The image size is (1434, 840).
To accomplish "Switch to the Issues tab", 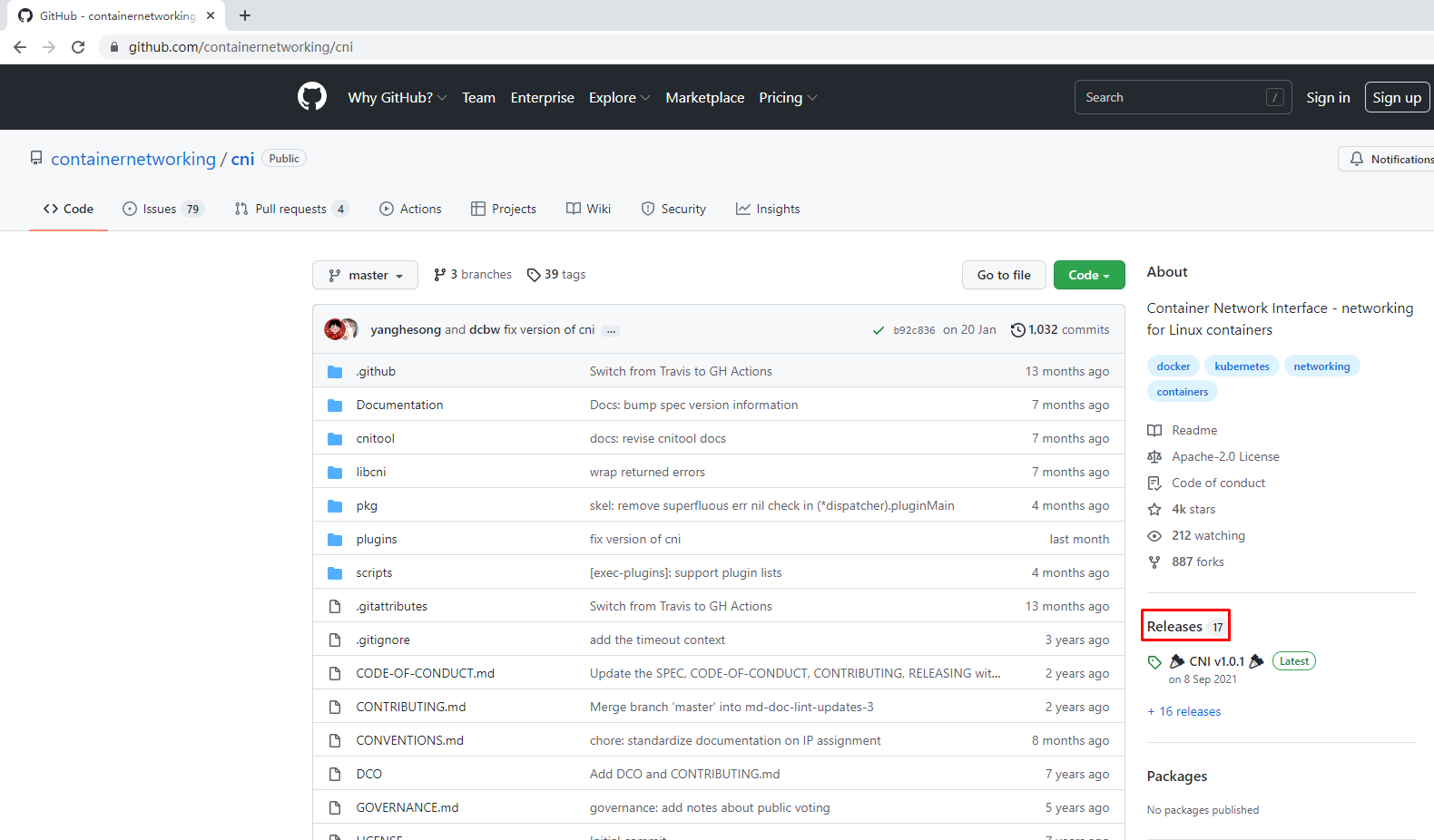I will (162, 209).
